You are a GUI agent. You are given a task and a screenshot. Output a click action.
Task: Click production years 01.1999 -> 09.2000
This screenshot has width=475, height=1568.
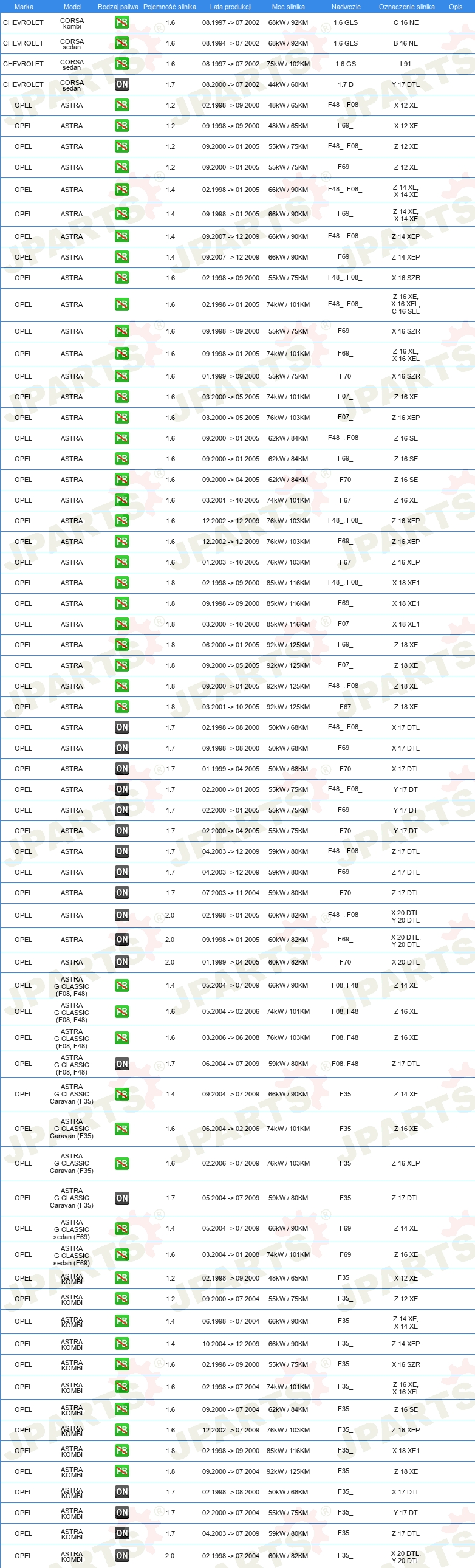230,376
